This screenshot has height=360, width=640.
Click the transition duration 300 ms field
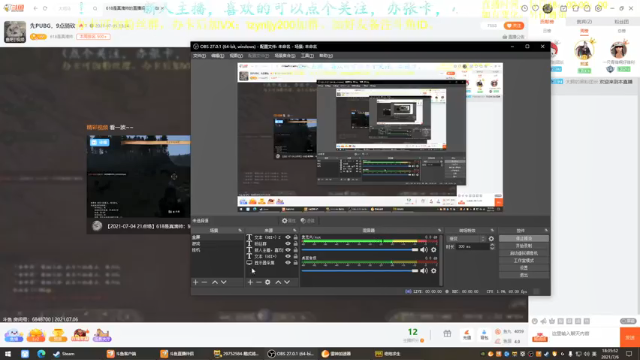coord(473,247)
